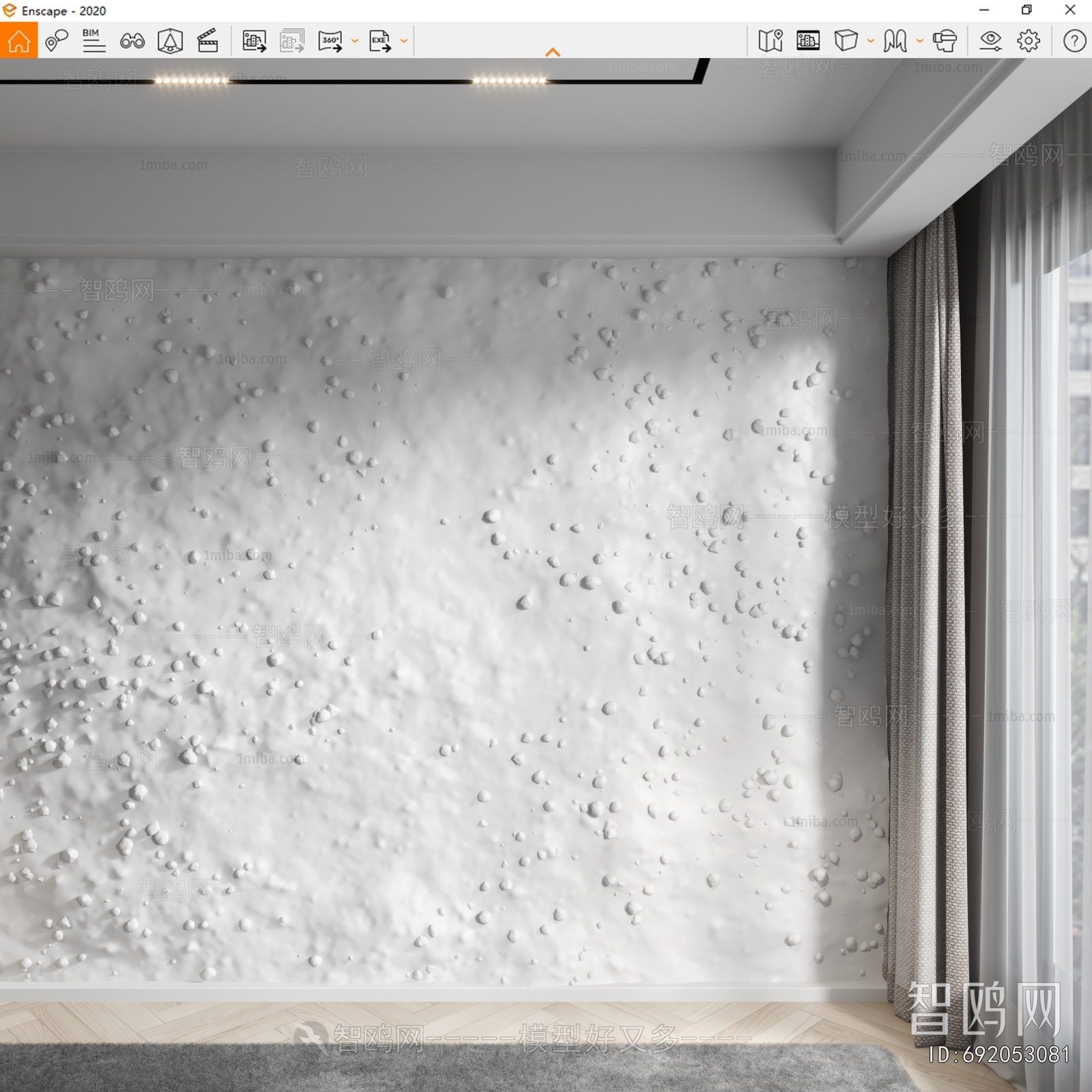
Task: Open the Collaborative Annotations icon
Action: [170, 41]
